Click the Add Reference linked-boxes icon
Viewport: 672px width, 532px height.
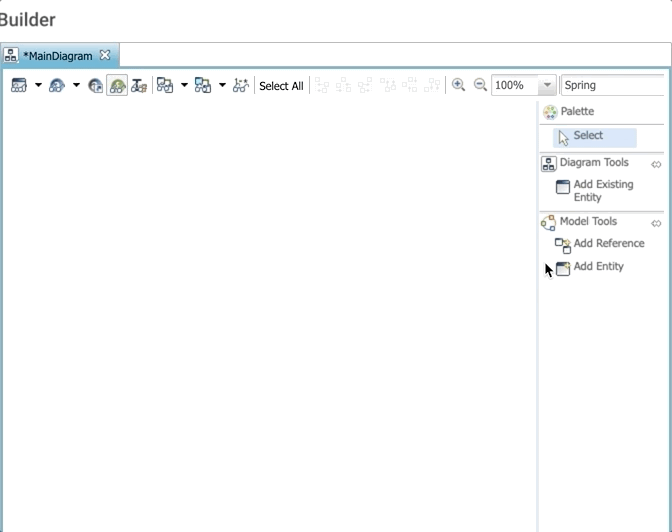pos(563,246)
